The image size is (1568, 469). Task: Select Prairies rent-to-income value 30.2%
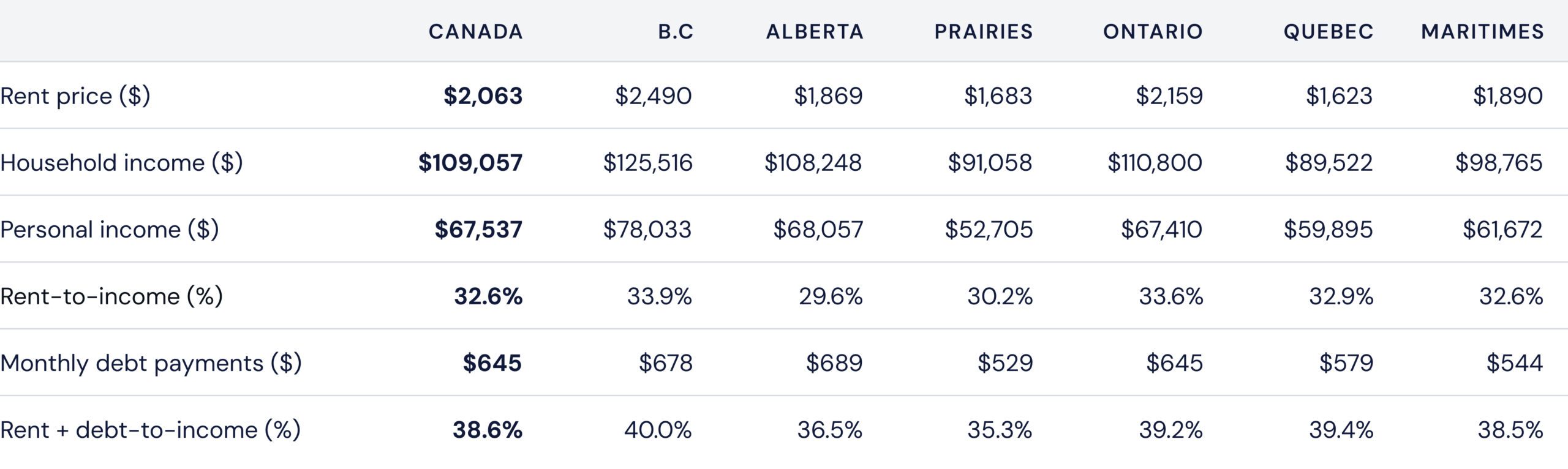1000,296
